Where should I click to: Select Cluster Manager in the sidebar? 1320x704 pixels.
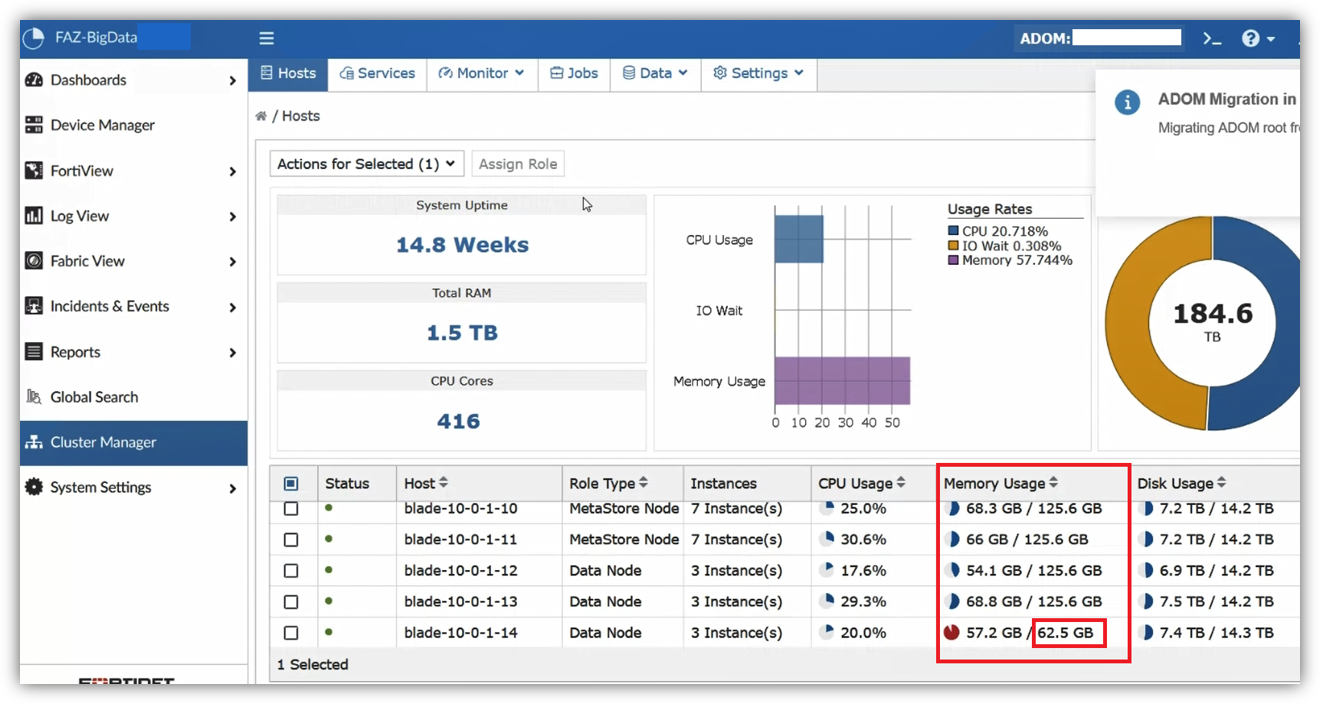(133, 442)
